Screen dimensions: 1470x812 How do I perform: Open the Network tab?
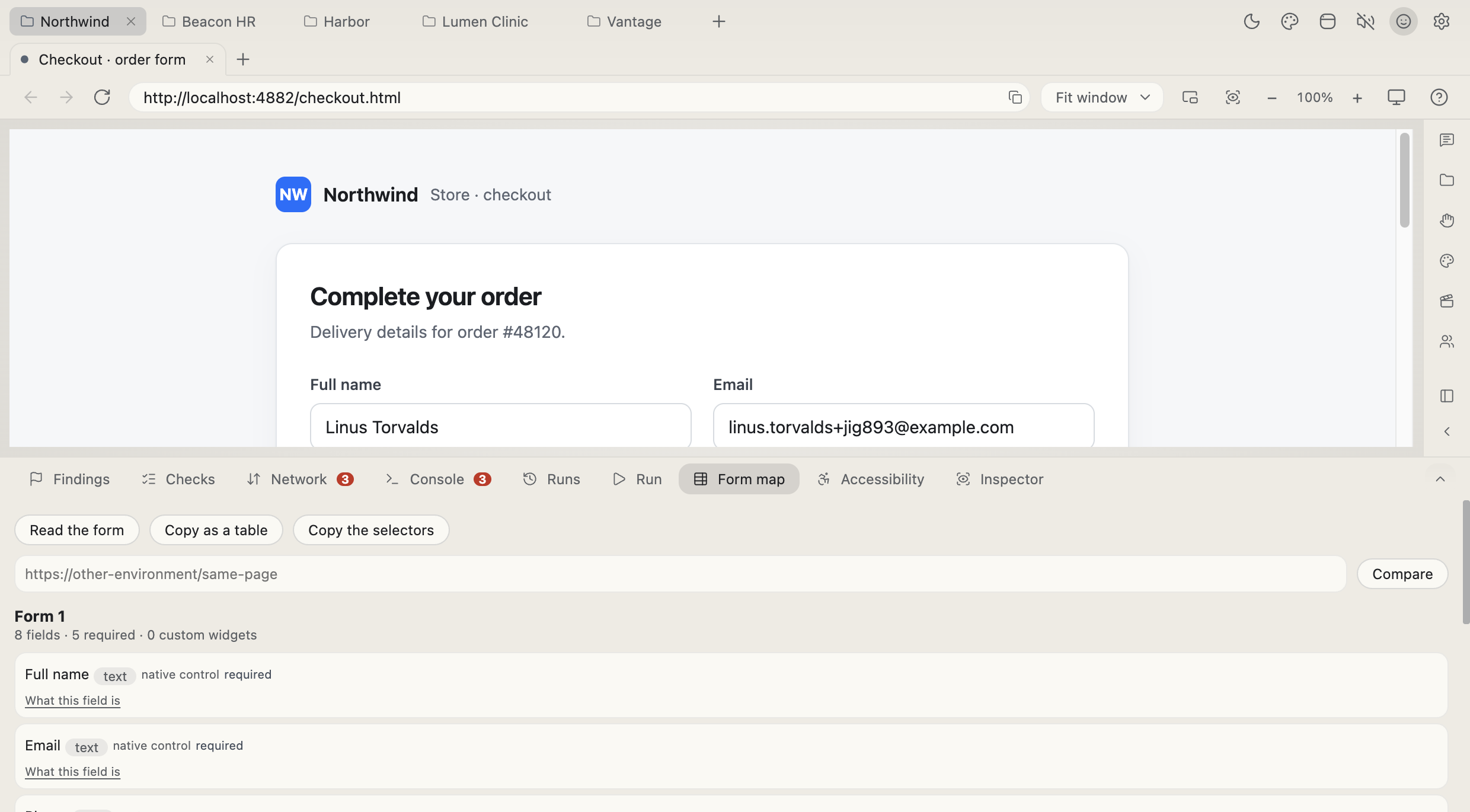coord(301,479)
